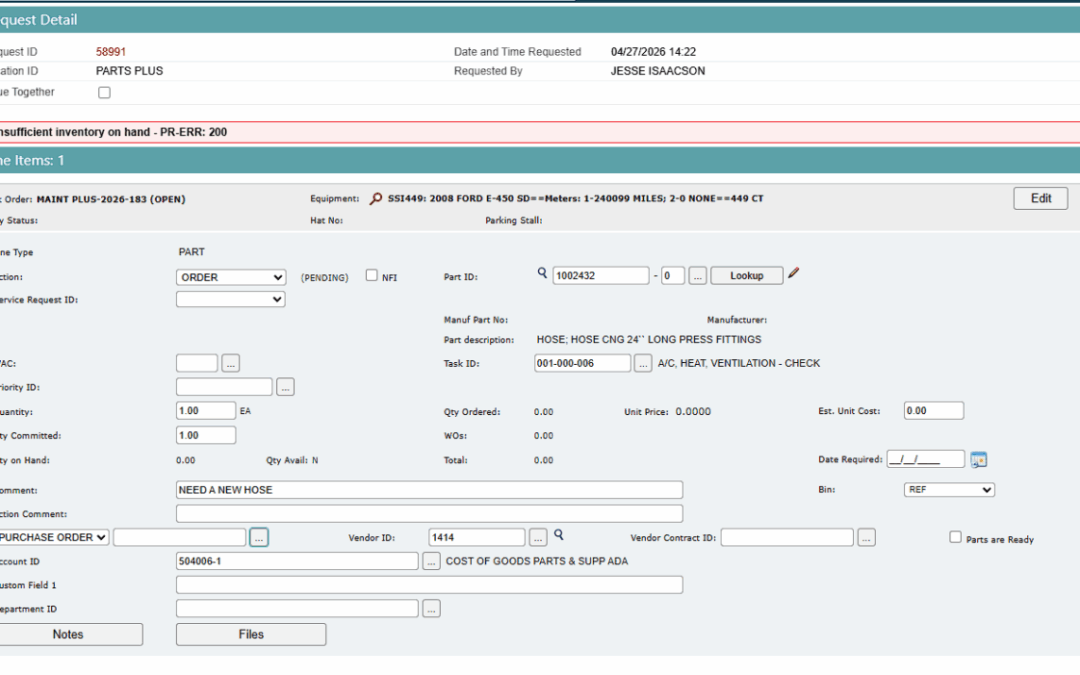Click the A/C, HEAT, VENTILATION - CHECK text
Screen dimensions: 1080x675
739,363
